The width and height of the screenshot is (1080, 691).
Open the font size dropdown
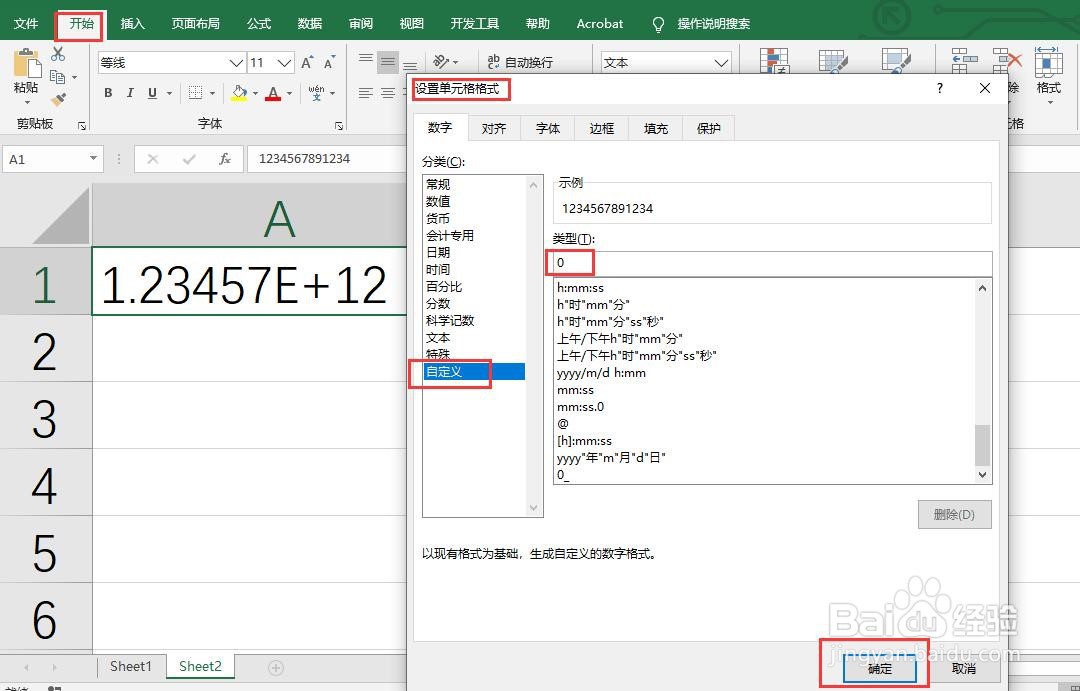(x=283, y=62)
